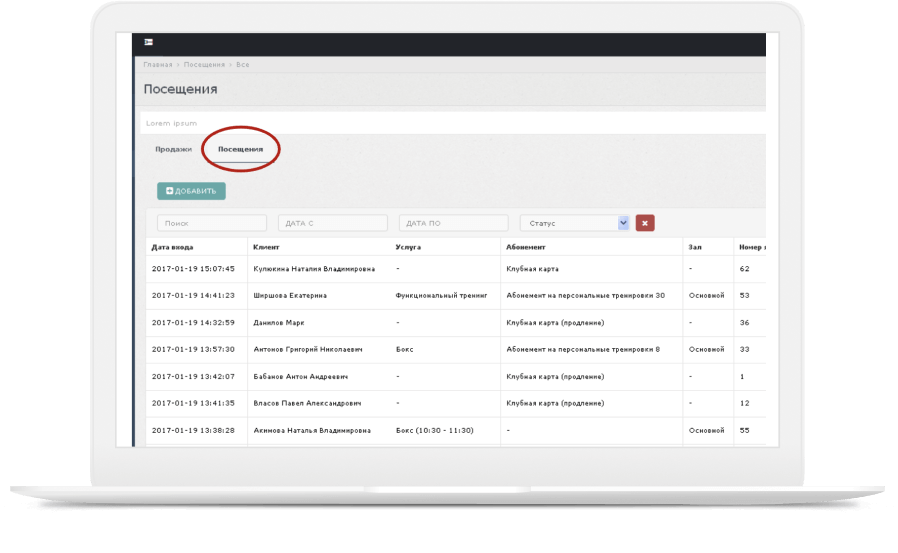Clear filters with red X button

(x=645, y=223)
